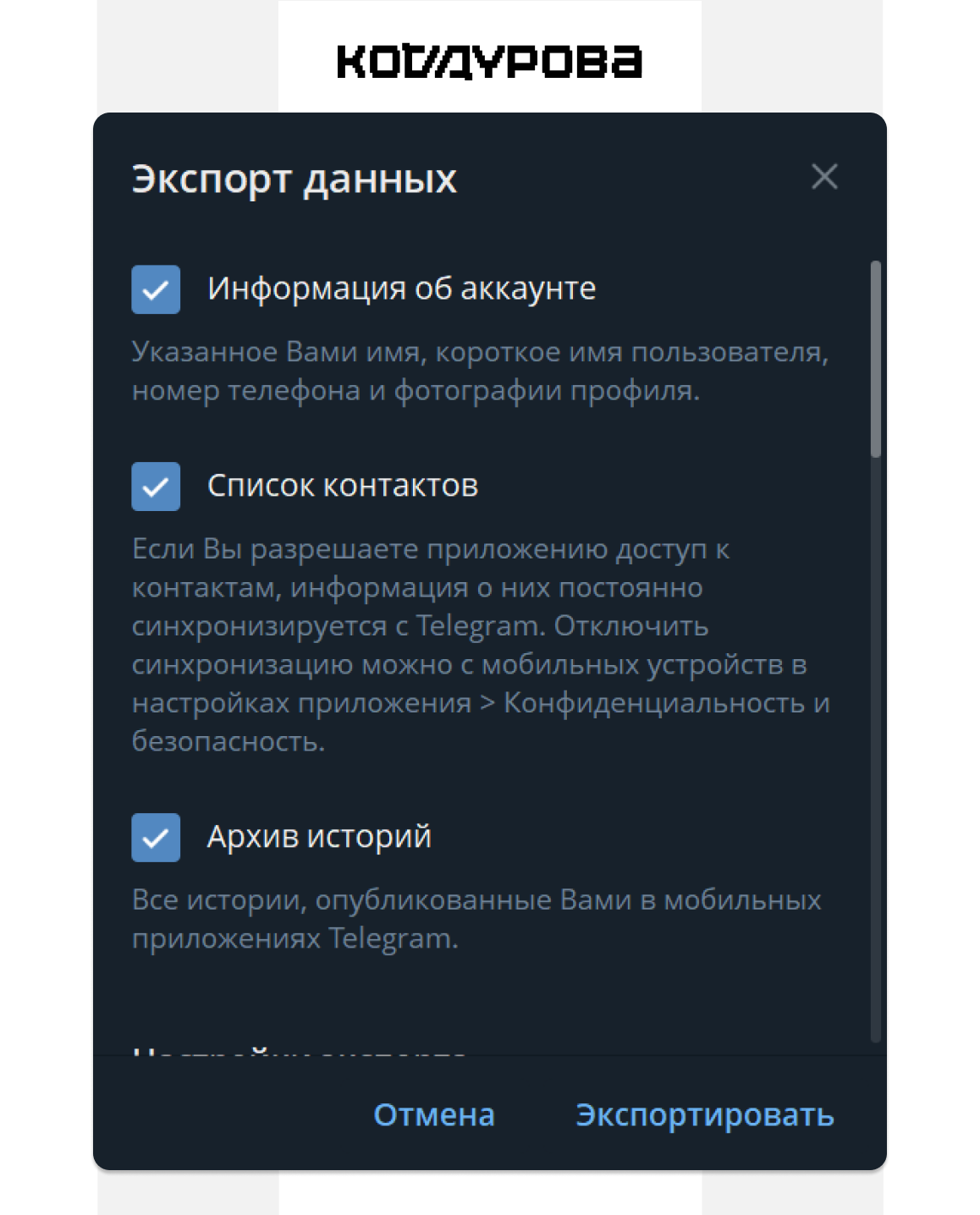Cancel the export with Отмена
This screenshot has height=1215, width=980.
tap(434, 1115)
